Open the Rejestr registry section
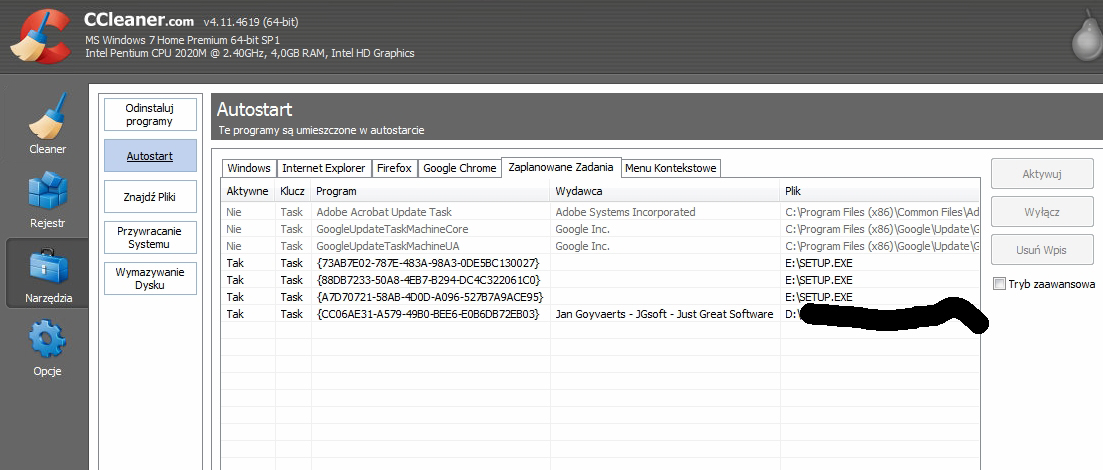 tap(48, 200)
